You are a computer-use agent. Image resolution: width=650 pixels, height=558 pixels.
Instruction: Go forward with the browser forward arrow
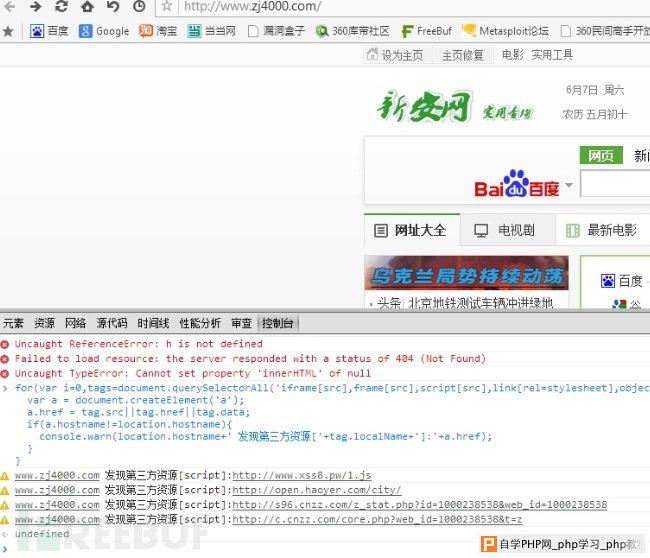point(36,6)
